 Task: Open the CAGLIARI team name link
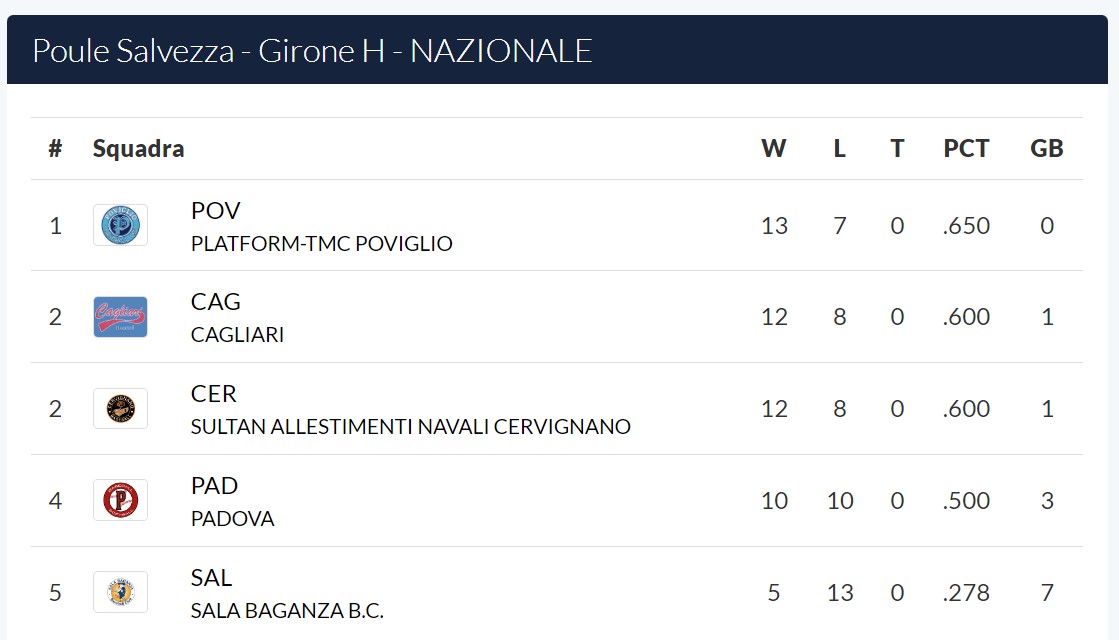tap(237, 335)
